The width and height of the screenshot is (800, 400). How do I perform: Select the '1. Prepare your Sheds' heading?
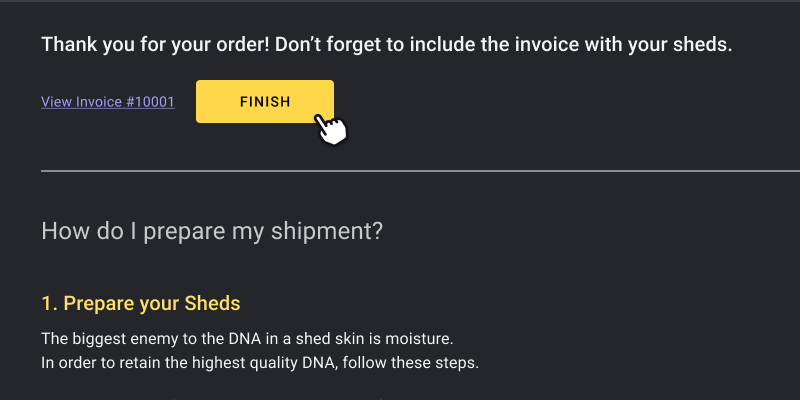[141, 304]
